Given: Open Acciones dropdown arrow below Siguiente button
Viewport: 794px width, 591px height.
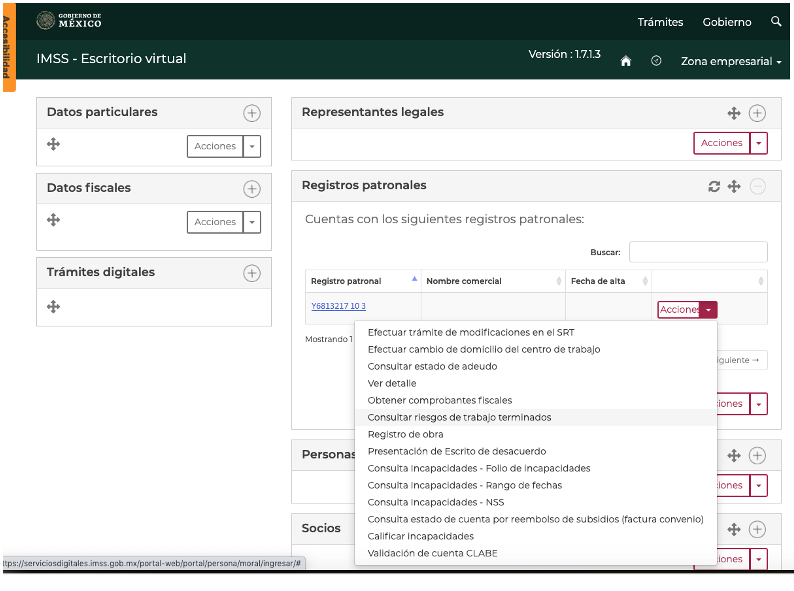Looking at the screenshot, I should tap(759, 404).
